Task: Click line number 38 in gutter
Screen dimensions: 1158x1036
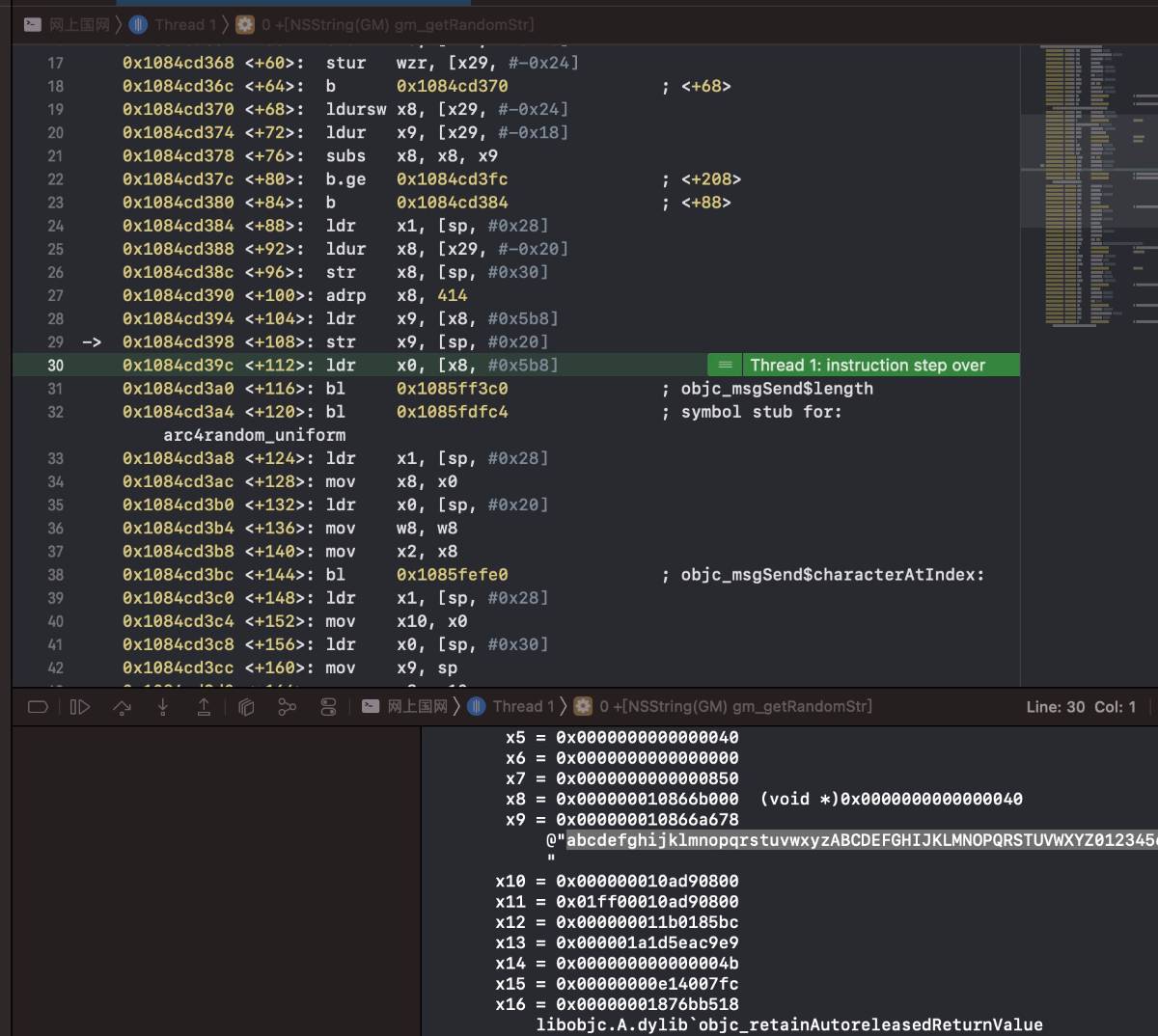Action: pyautogui.click(x=55, y=575)
